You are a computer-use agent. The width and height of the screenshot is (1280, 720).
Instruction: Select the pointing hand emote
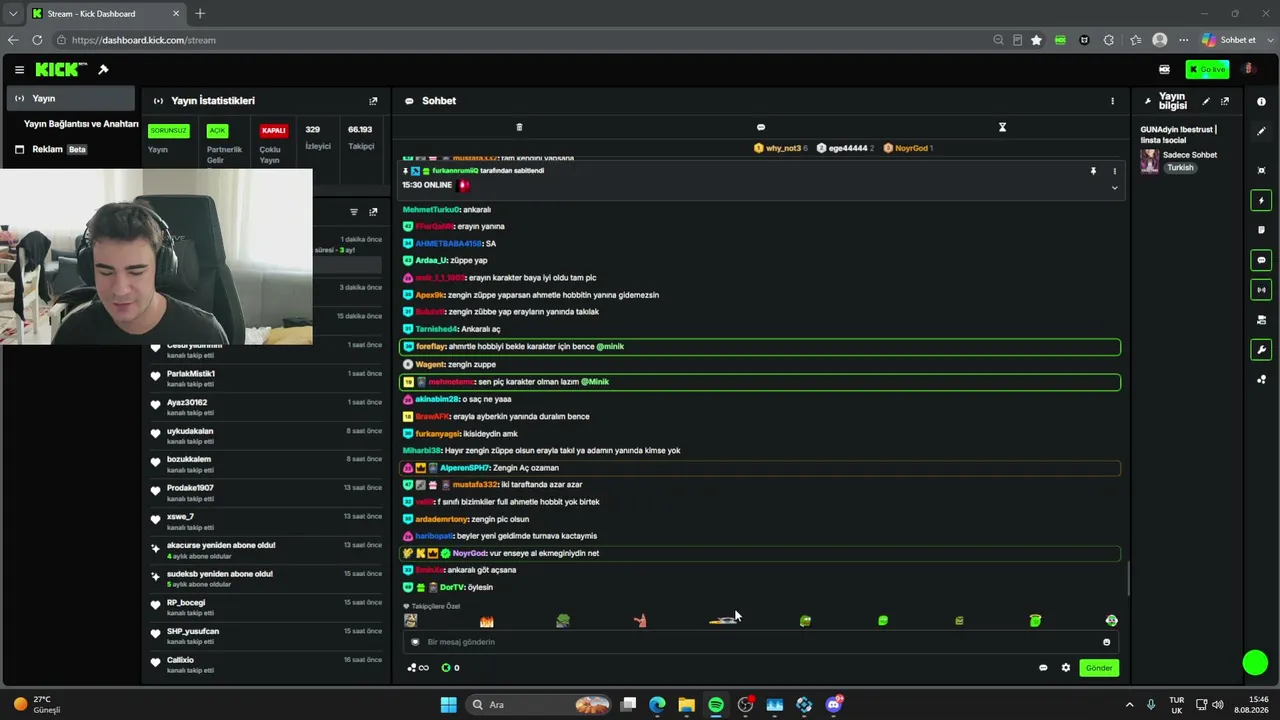[640, 621]
